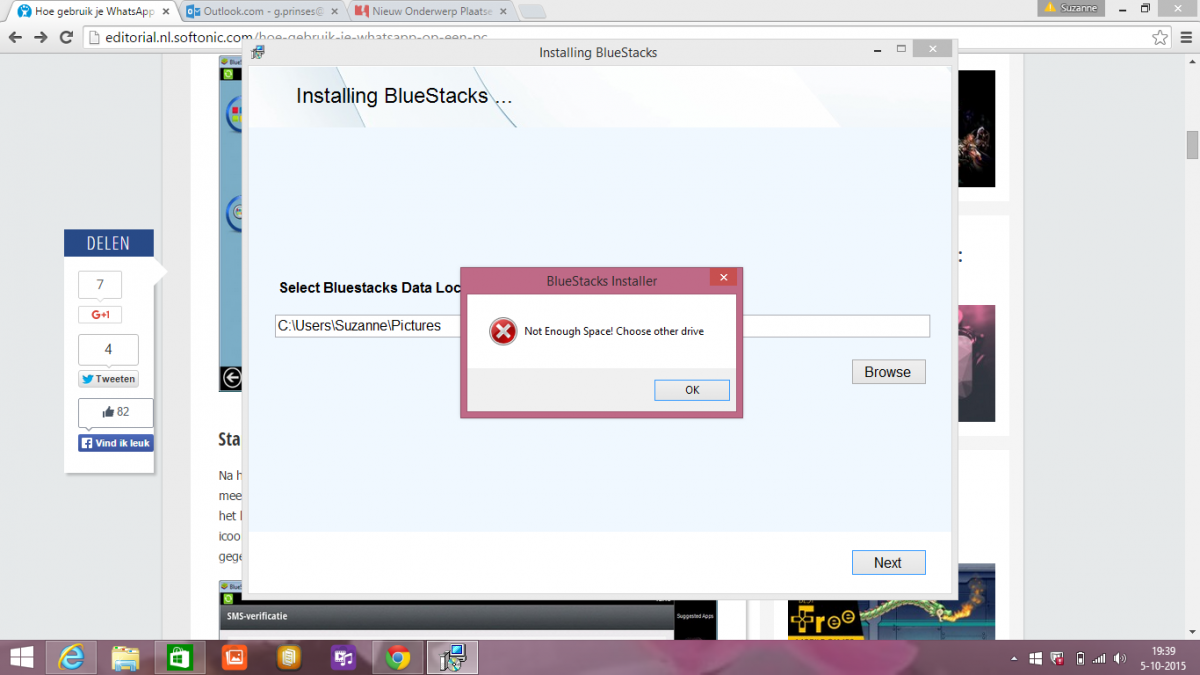The height and width of the screenshot is (675, 1200).
Task: Open the yellow document app in taskbar
Action: pos(289,657)
